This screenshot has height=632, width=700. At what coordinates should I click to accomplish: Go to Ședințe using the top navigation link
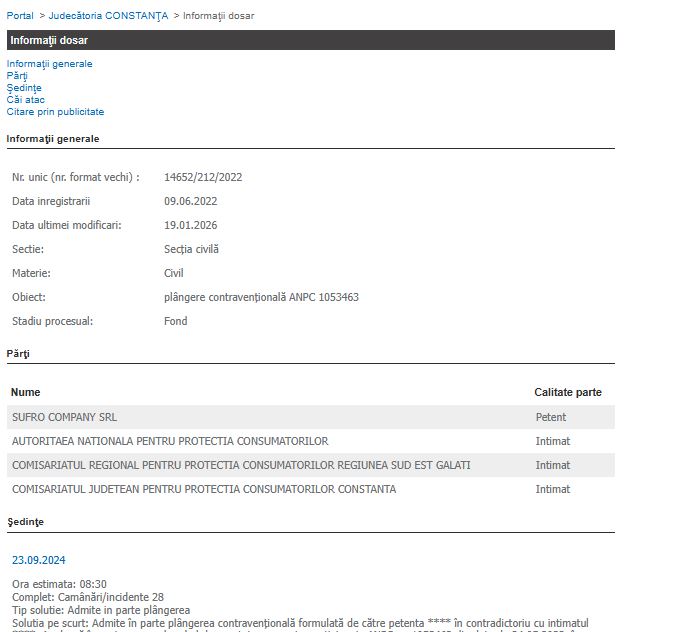point(24,88)
